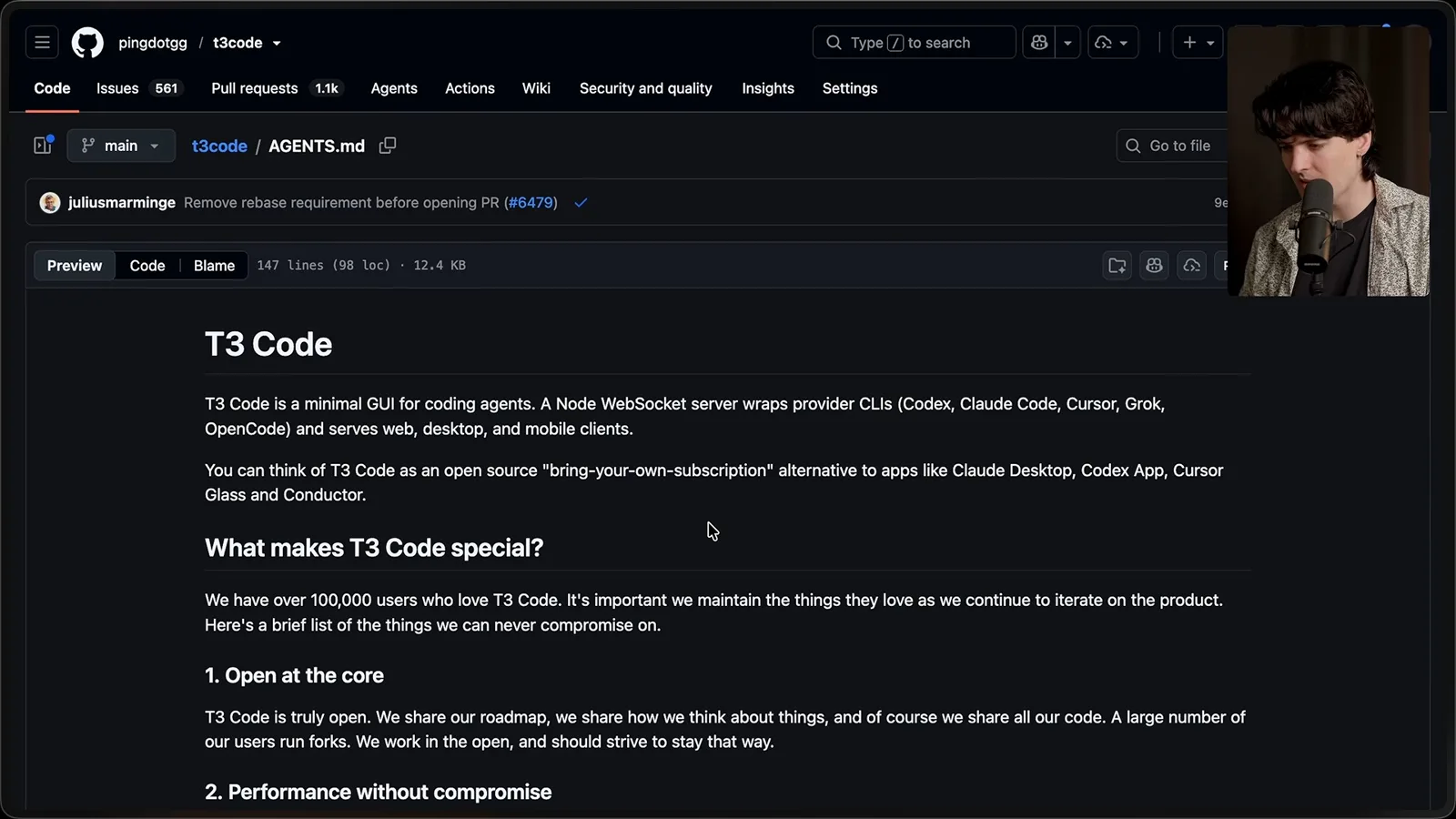Switch file view to Code
The image size is (1456, 819).
point(147,266)
